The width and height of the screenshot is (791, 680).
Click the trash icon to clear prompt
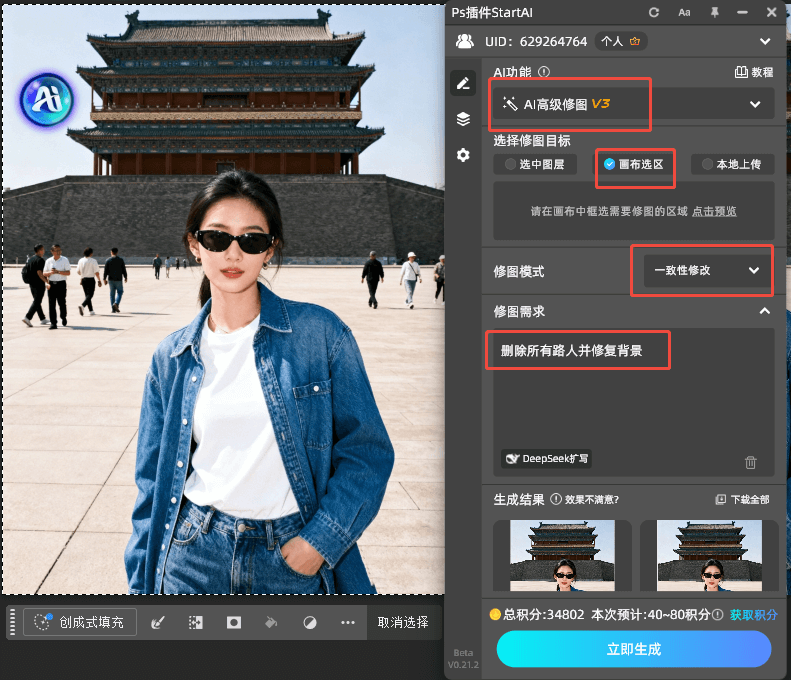point(751,462)
